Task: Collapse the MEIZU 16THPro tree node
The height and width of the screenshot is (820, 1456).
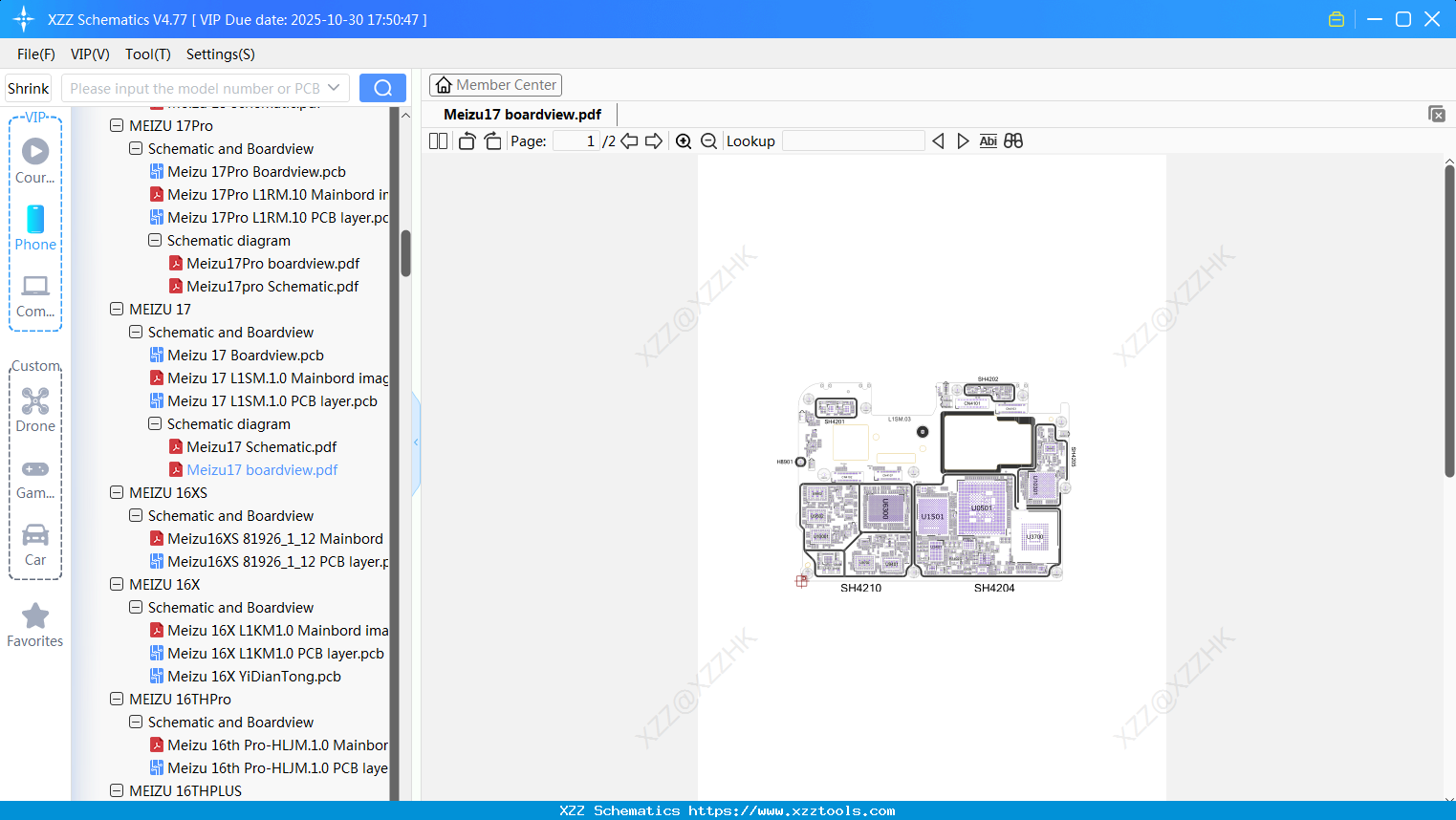Action: (x=117, y=699)
